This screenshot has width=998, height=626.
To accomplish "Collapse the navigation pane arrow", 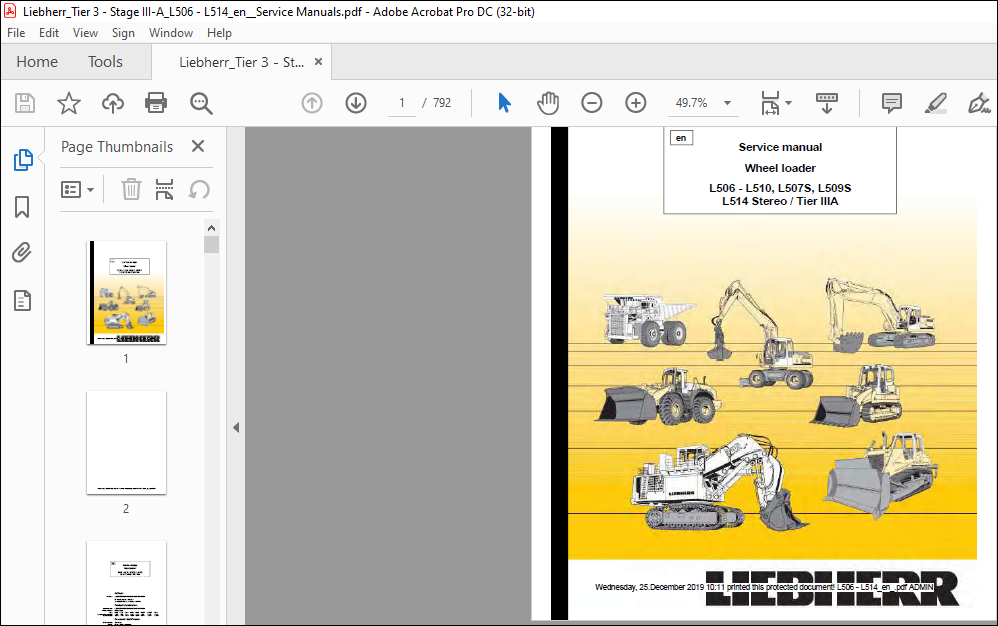I will click(x=236, y=428).
